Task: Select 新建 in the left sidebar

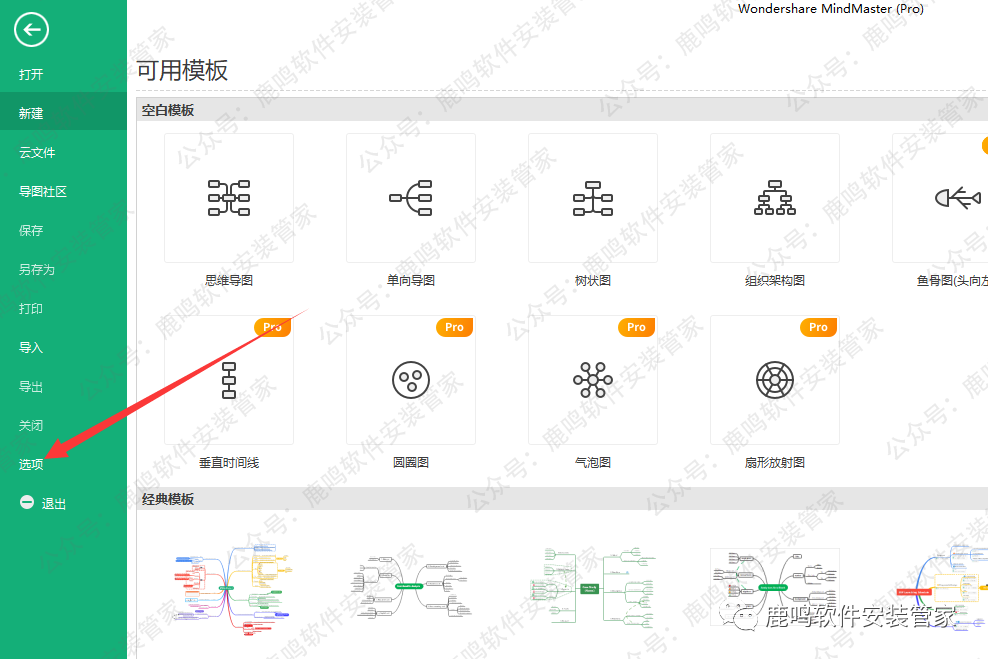Action: (31, 114)
